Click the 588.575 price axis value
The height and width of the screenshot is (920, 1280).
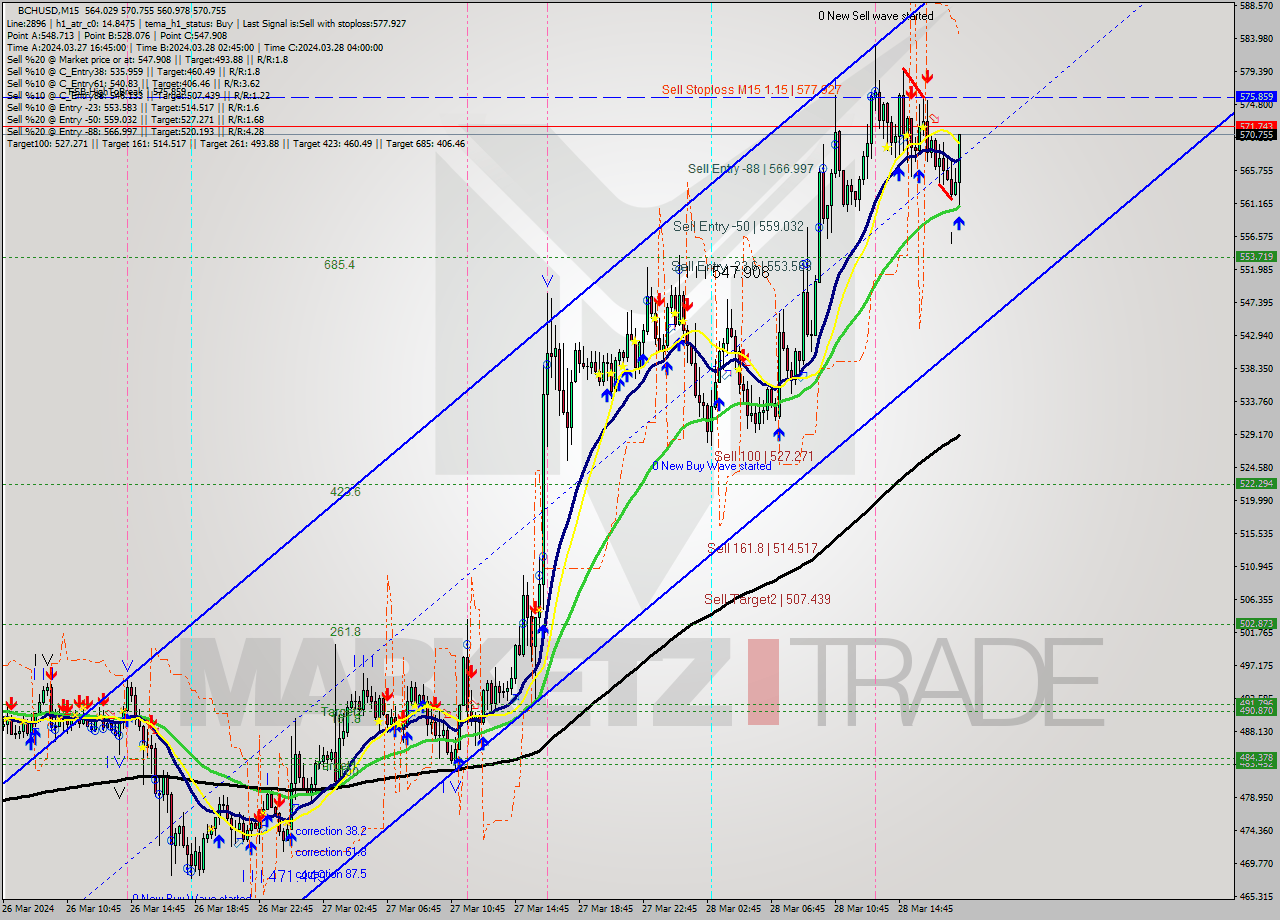1256,6
